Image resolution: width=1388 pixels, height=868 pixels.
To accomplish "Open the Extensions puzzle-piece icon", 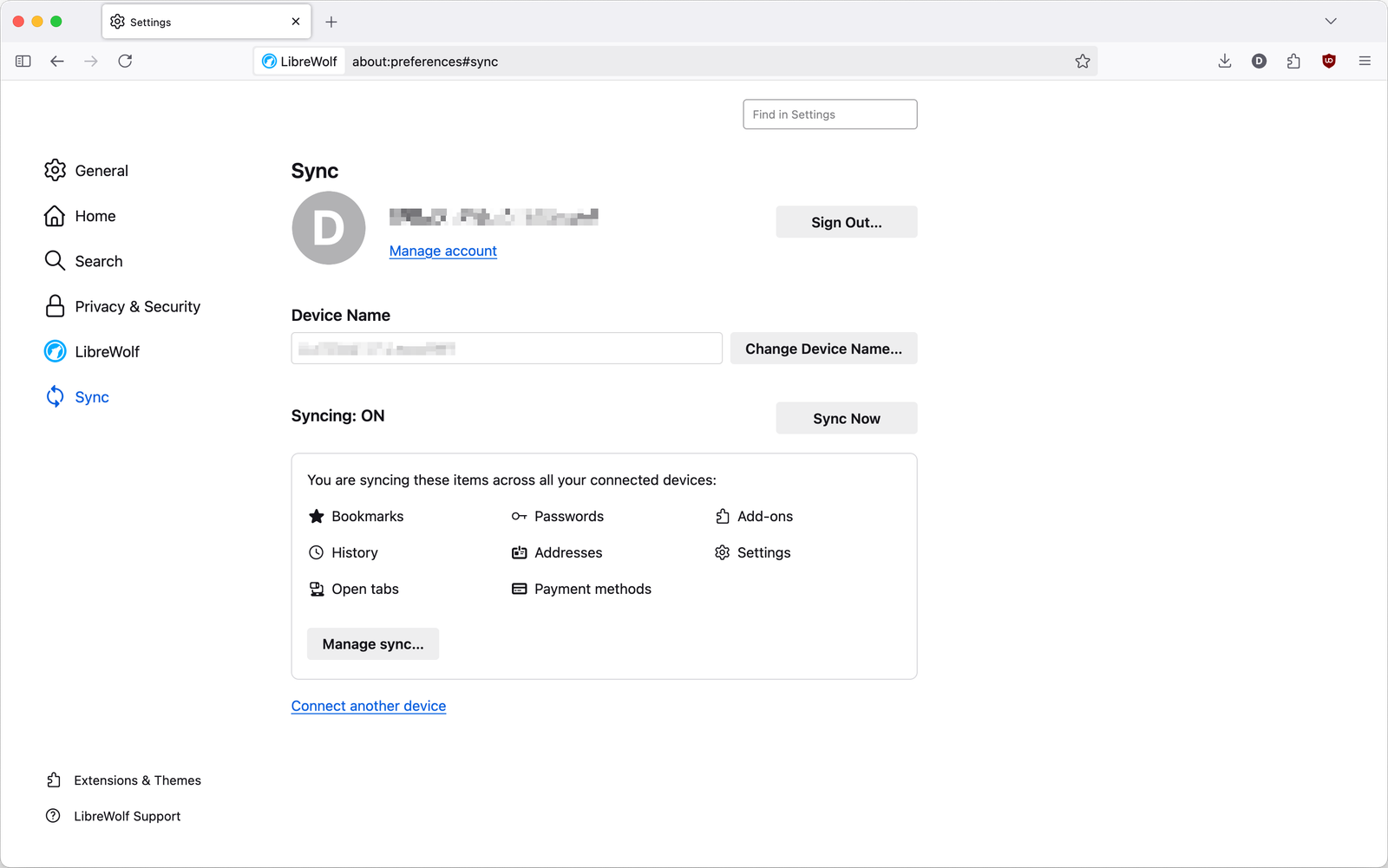I will click(x=1293, y=61).
